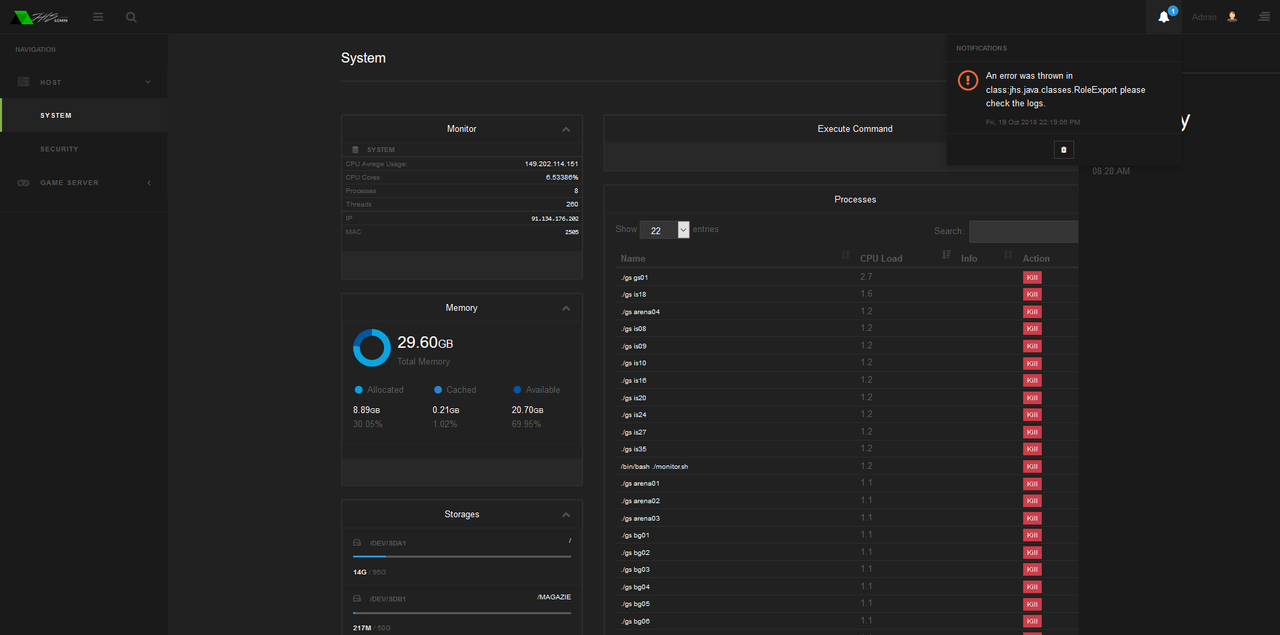Open the notifications bell icon

pyautogui.click(x=1163, y=17)
